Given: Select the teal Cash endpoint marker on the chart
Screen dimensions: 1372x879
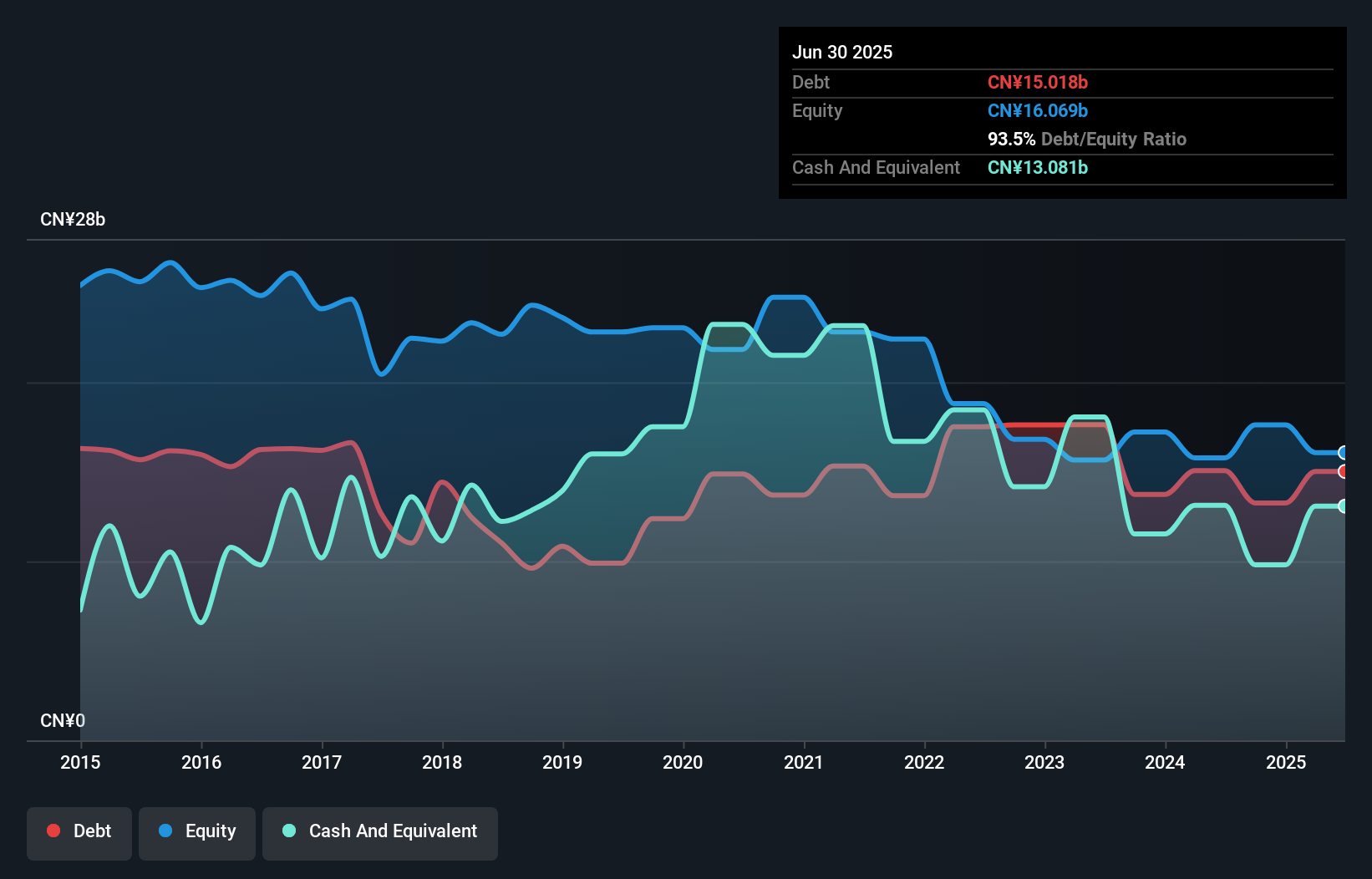Looking at the screenshot, I should (1344, 506).
